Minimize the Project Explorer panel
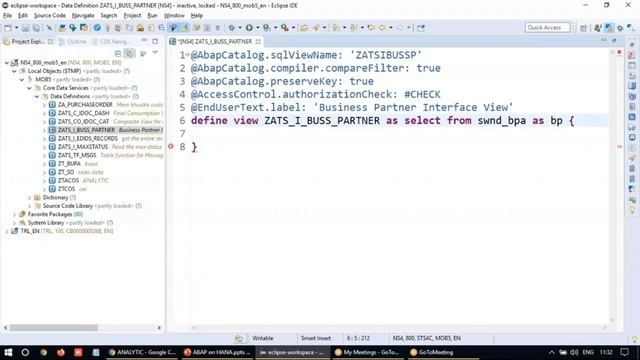The width and height of the screenshot is (640, 360). point(144,41)
